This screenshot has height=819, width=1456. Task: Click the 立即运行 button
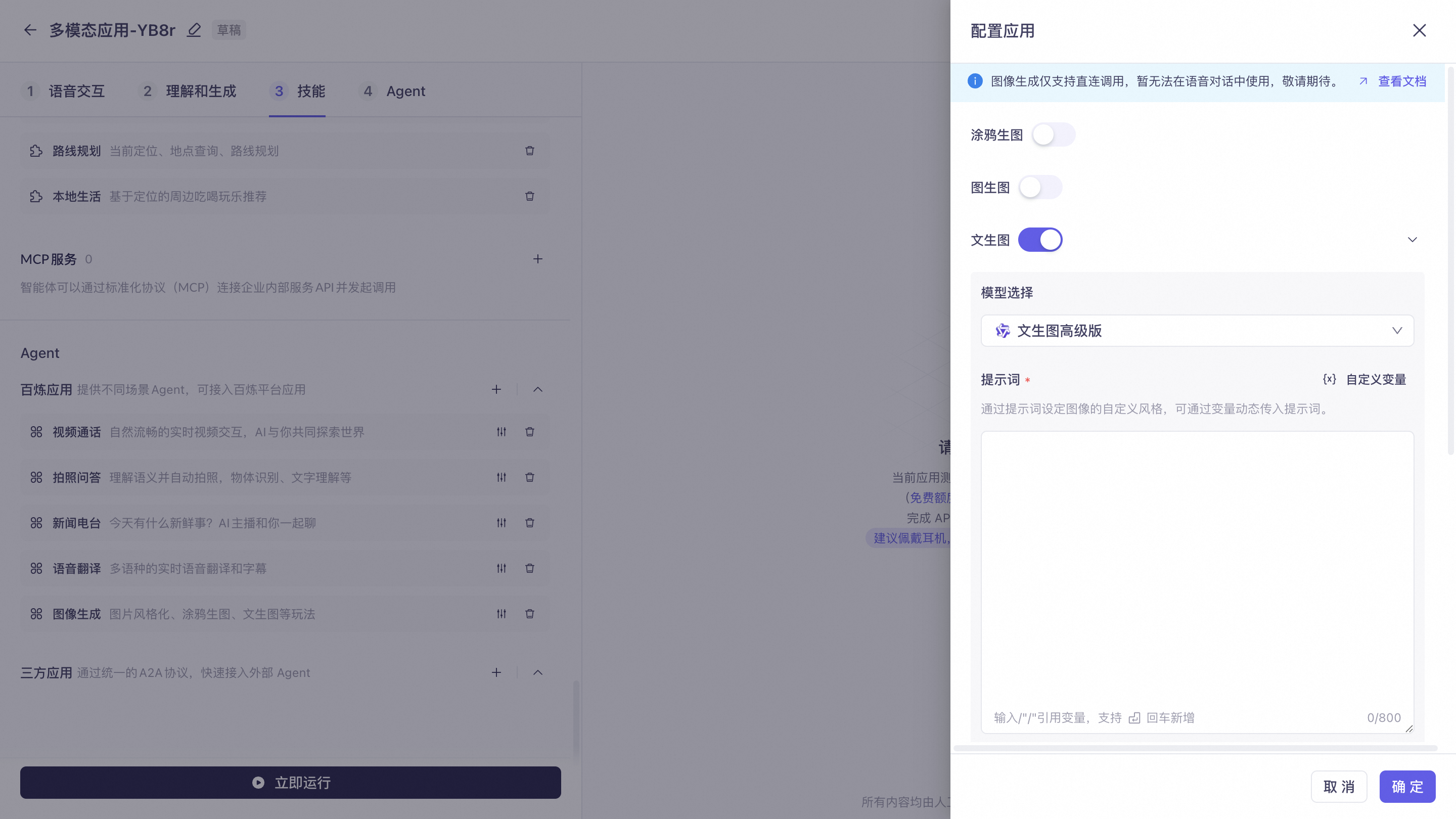point(290,782)
